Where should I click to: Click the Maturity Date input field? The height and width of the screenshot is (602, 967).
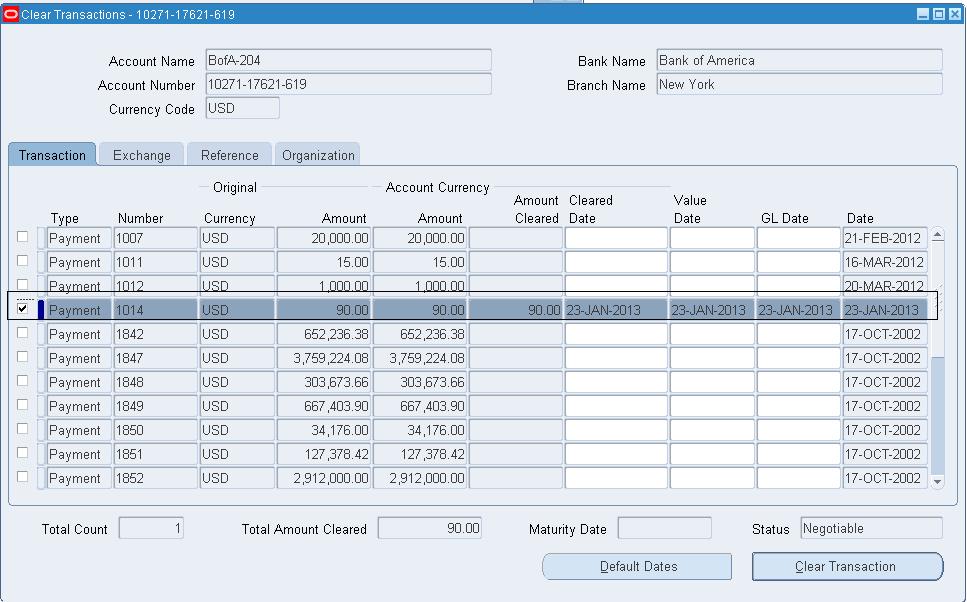point(664,529)
